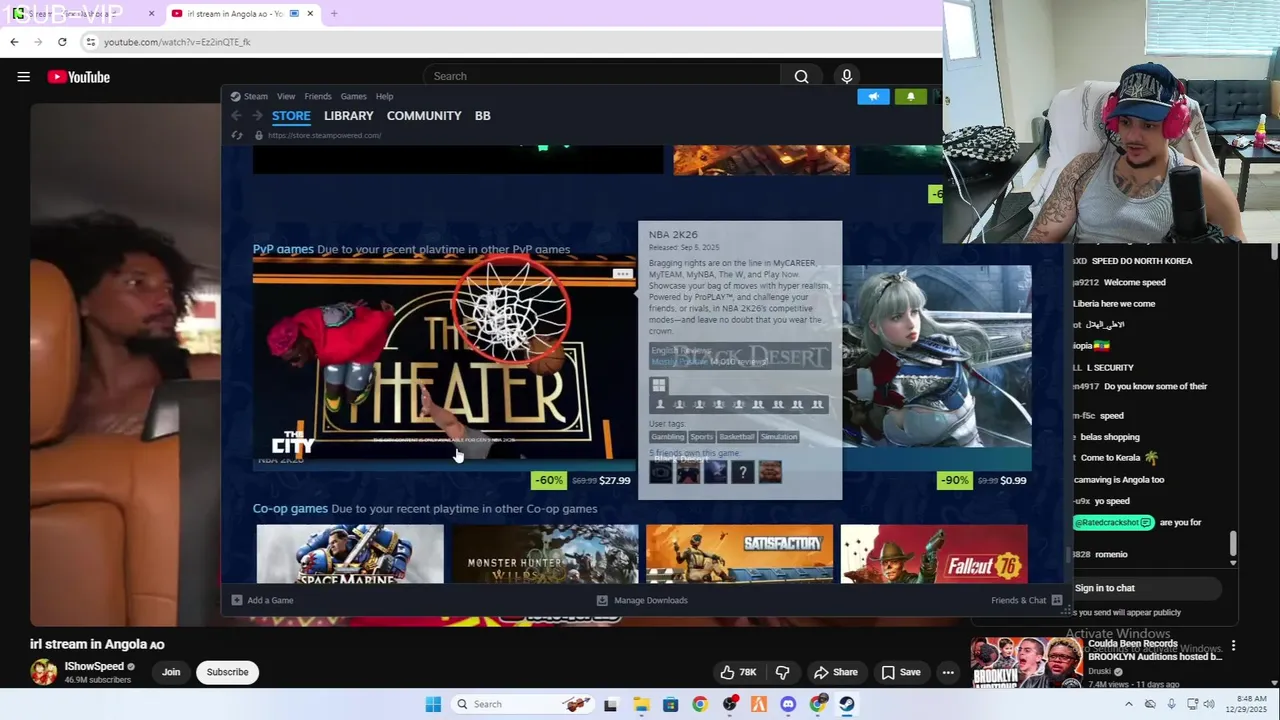Click the Simulation user tag

pyautogui.click(x=779, y=437)
